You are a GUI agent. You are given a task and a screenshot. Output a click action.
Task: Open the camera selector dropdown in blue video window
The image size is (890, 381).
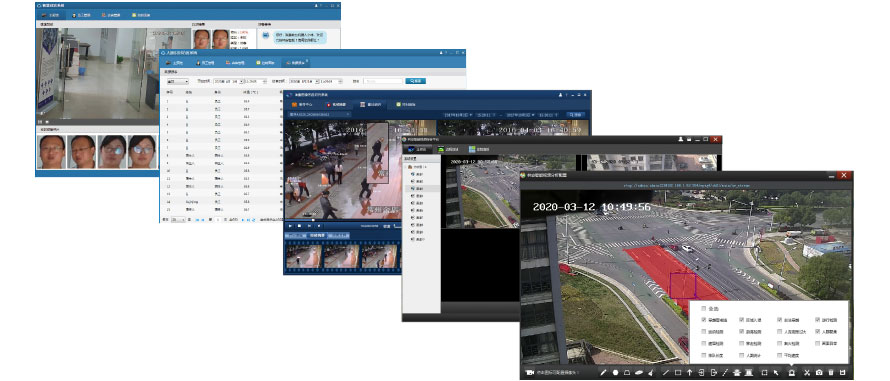coord(320,115)
